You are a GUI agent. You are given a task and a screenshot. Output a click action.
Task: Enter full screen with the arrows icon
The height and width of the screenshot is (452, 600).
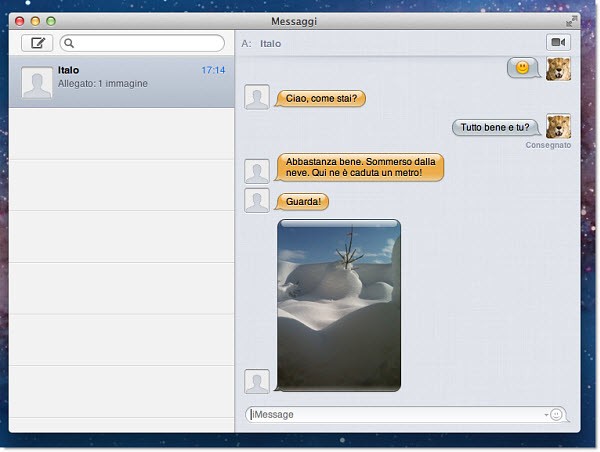tap(571, 21)
